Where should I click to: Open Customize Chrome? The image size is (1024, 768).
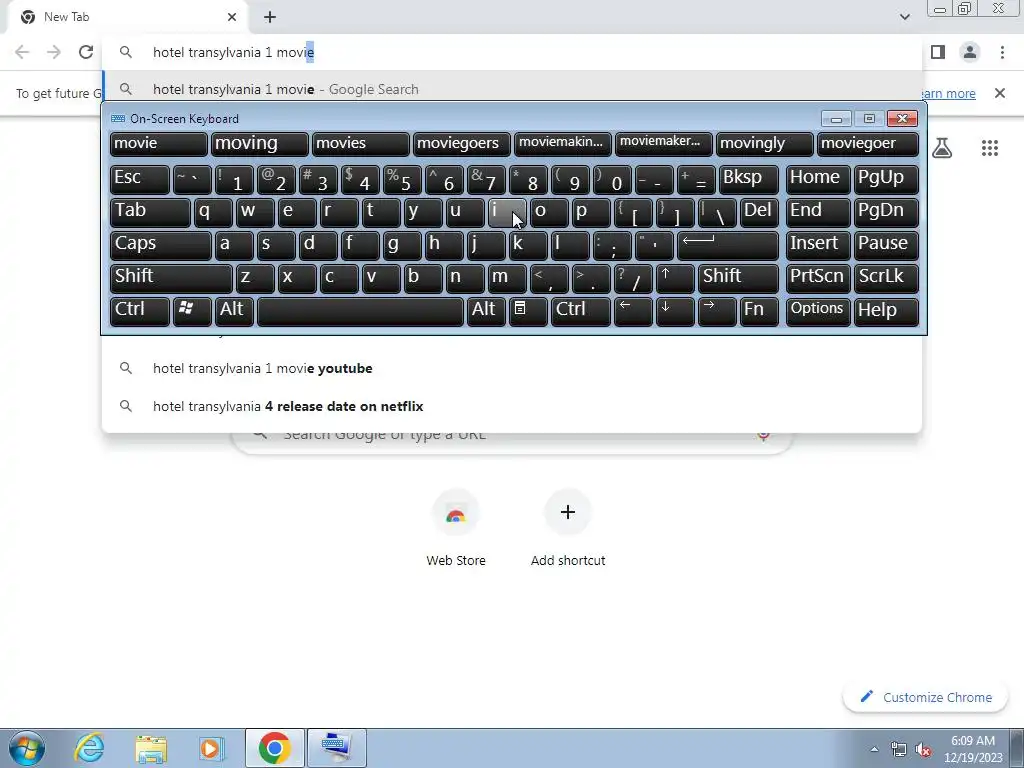(926, 697)
